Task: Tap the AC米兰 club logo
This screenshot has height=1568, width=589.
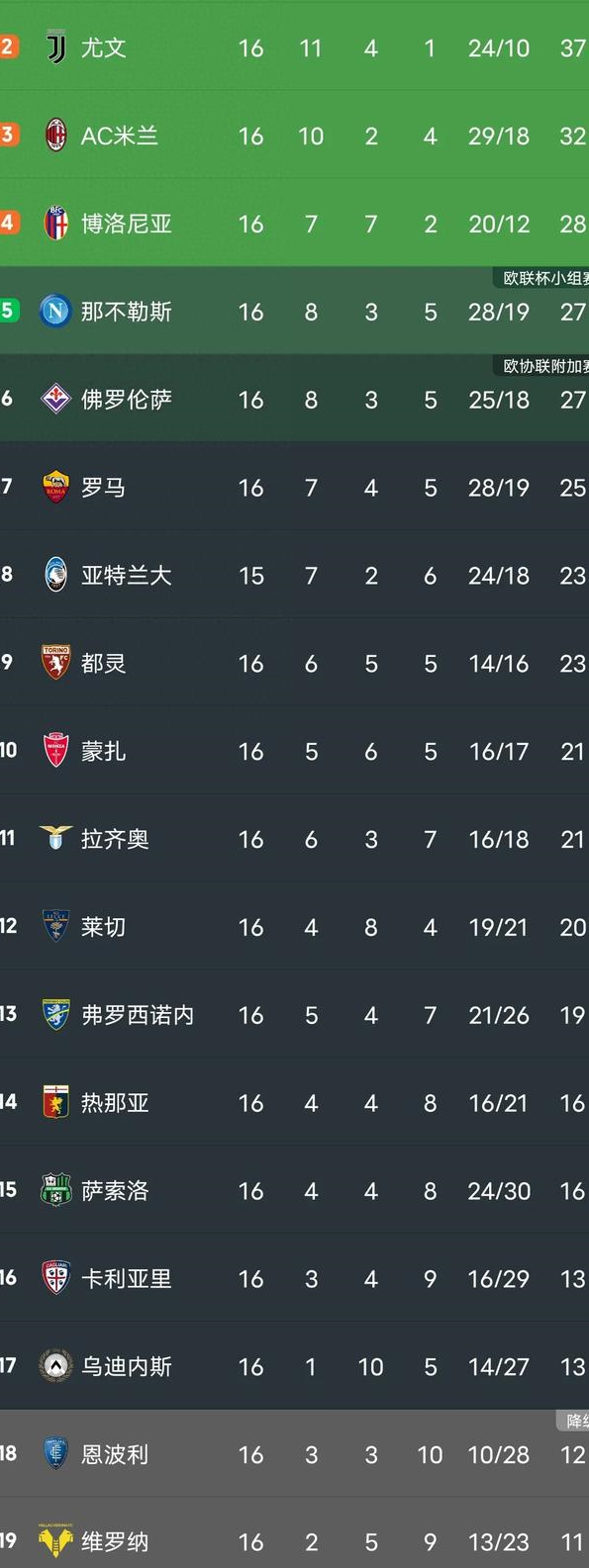Action: (x=56, y=136)
